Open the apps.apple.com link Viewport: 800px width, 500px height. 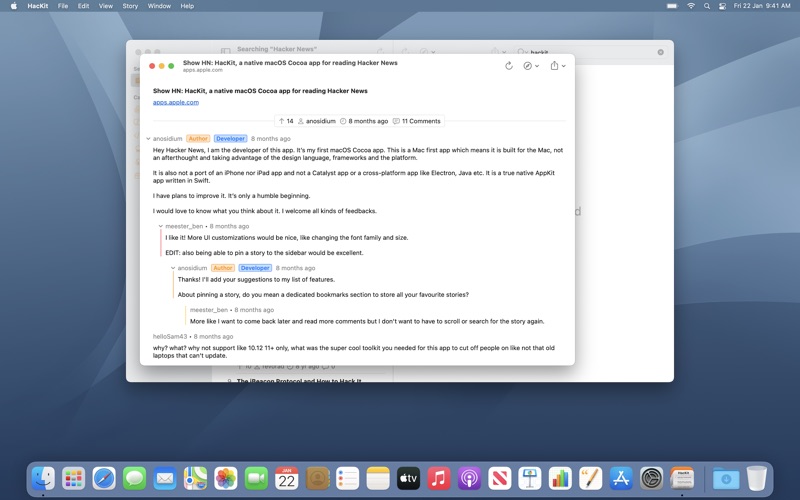pyautogui.click(x=176, y=102)
